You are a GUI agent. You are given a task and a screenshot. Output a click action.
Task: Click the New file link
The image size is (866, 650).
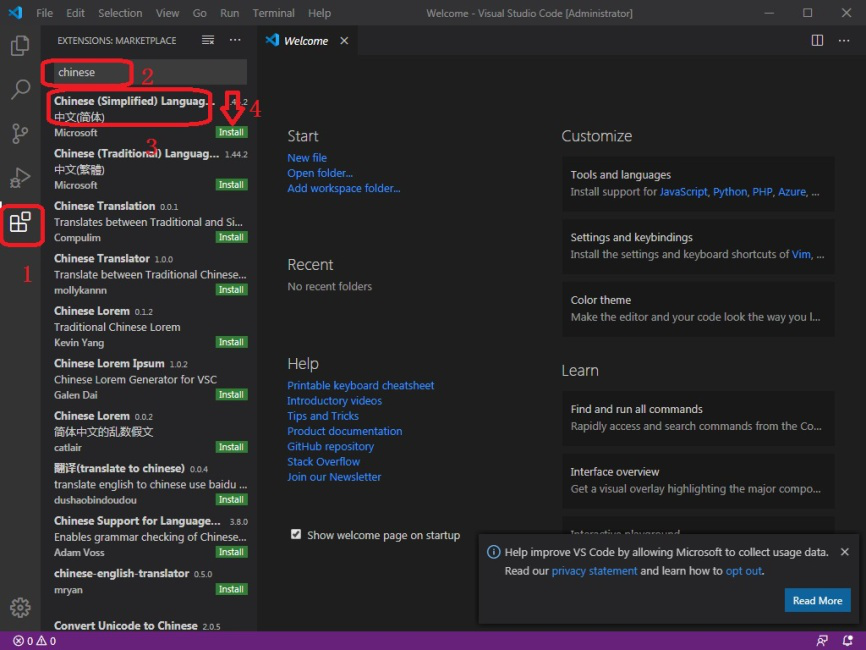(307, 158)
